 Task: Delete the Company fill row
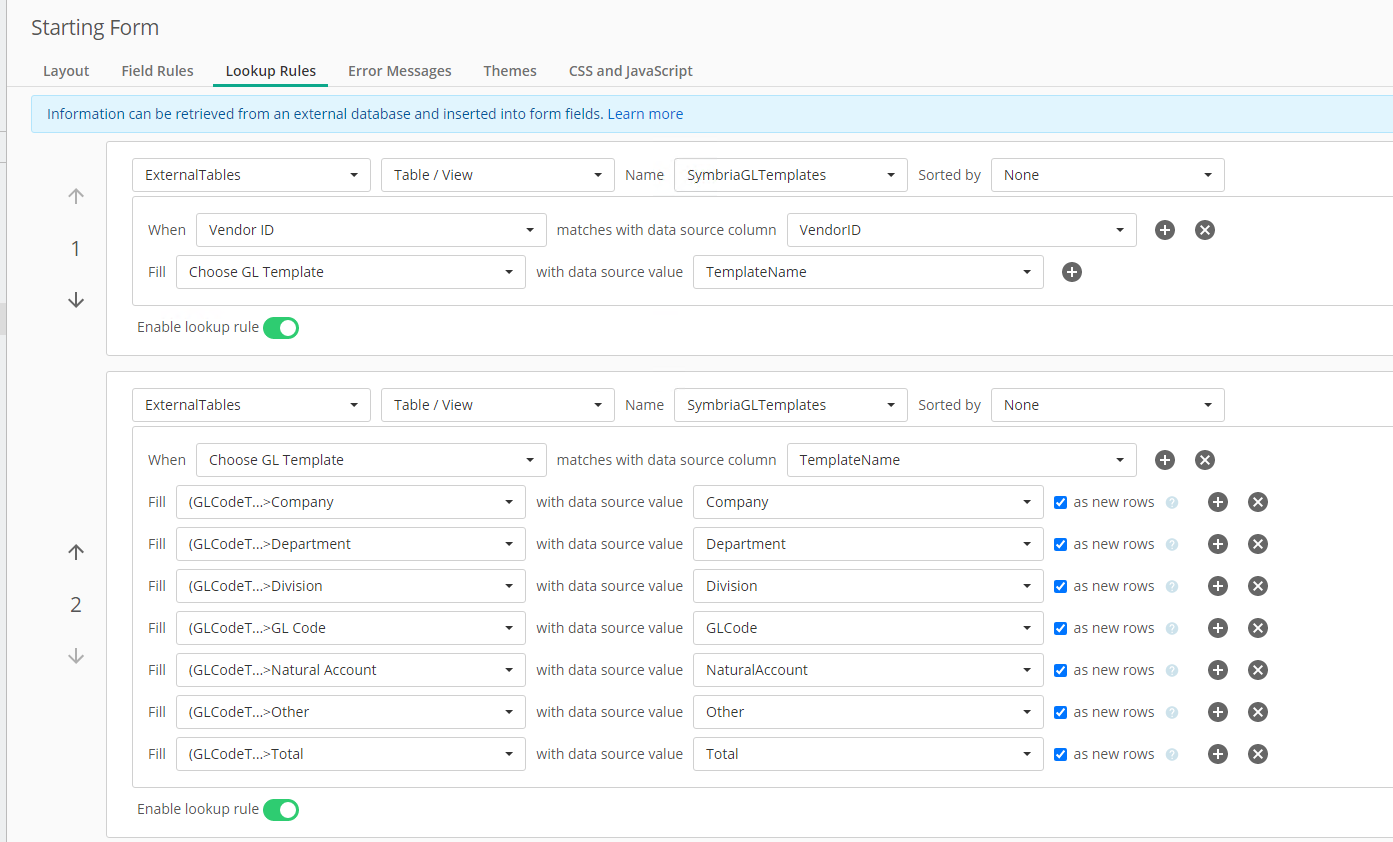(x=1258, y=502)
